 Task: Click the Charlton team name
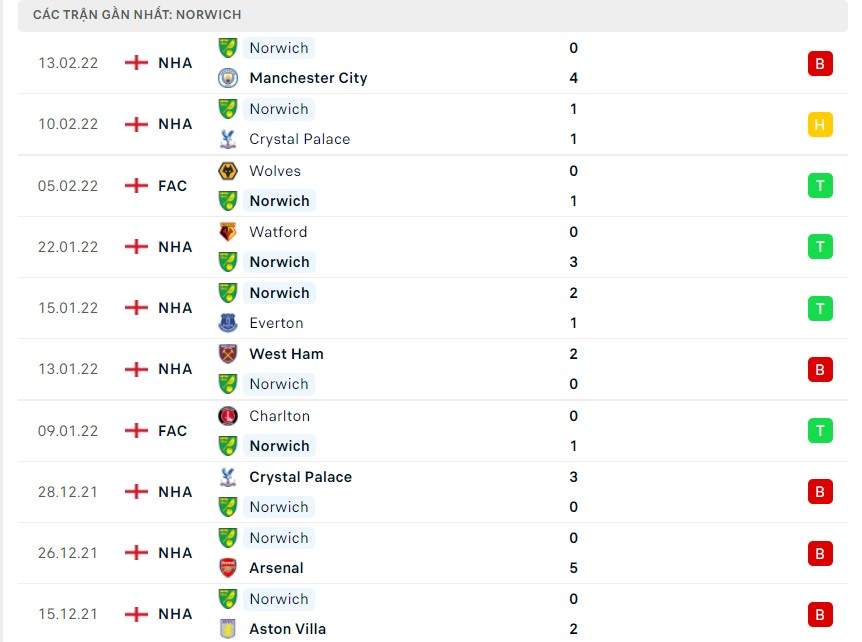[x=280, y=416]
